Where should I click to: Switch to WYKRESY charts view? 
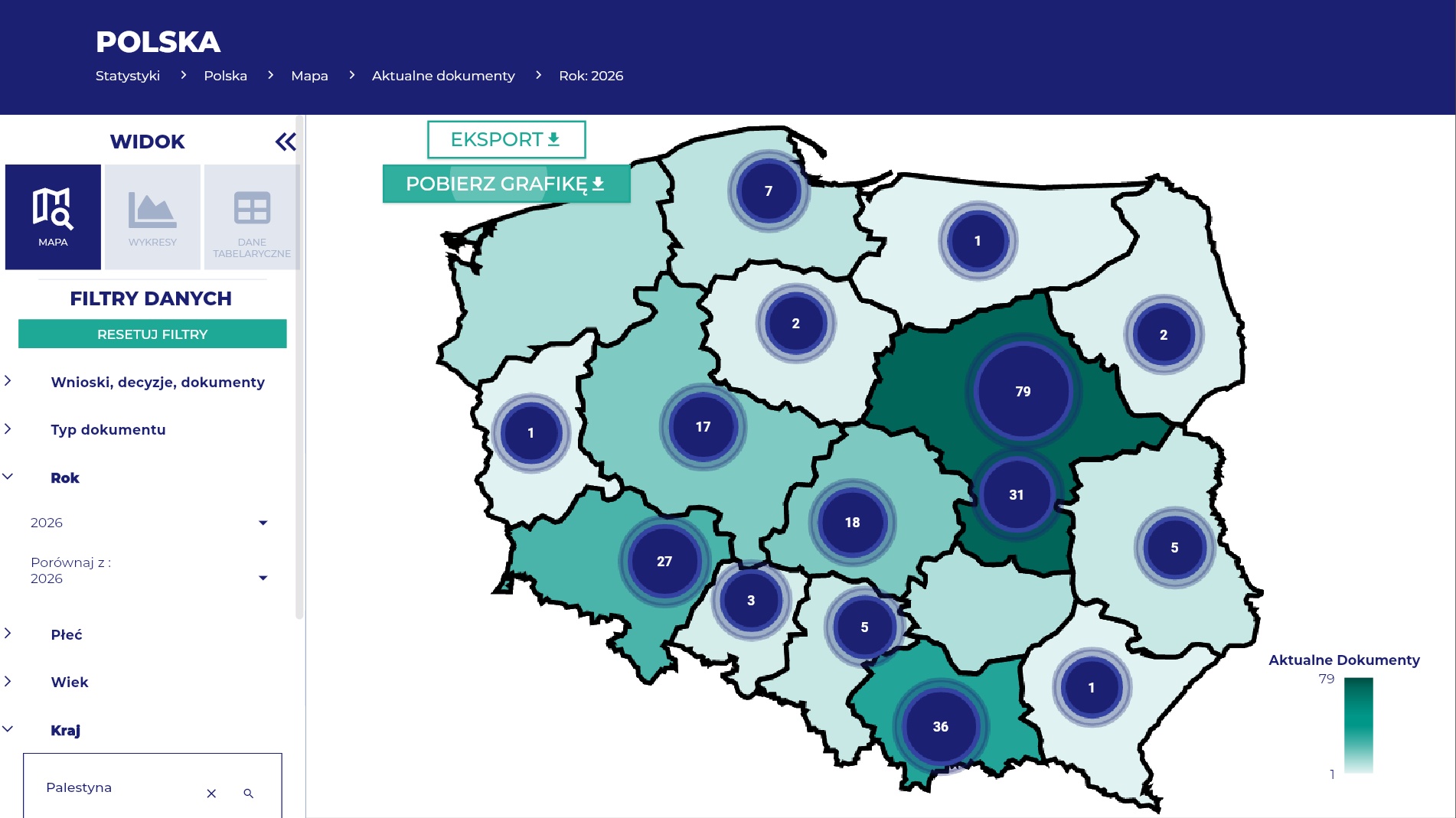pyautogui.click(x=152, y=217)
